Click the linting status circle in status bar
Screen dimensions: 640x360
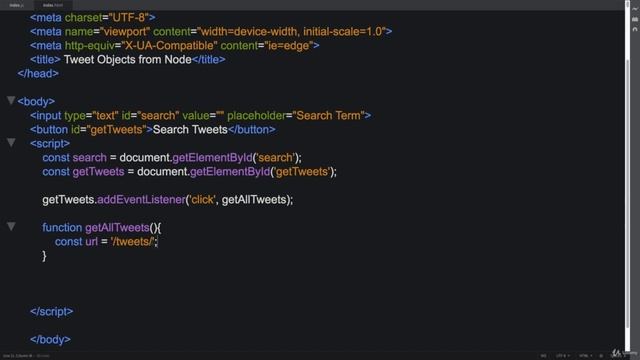click(x=601, y=356)
